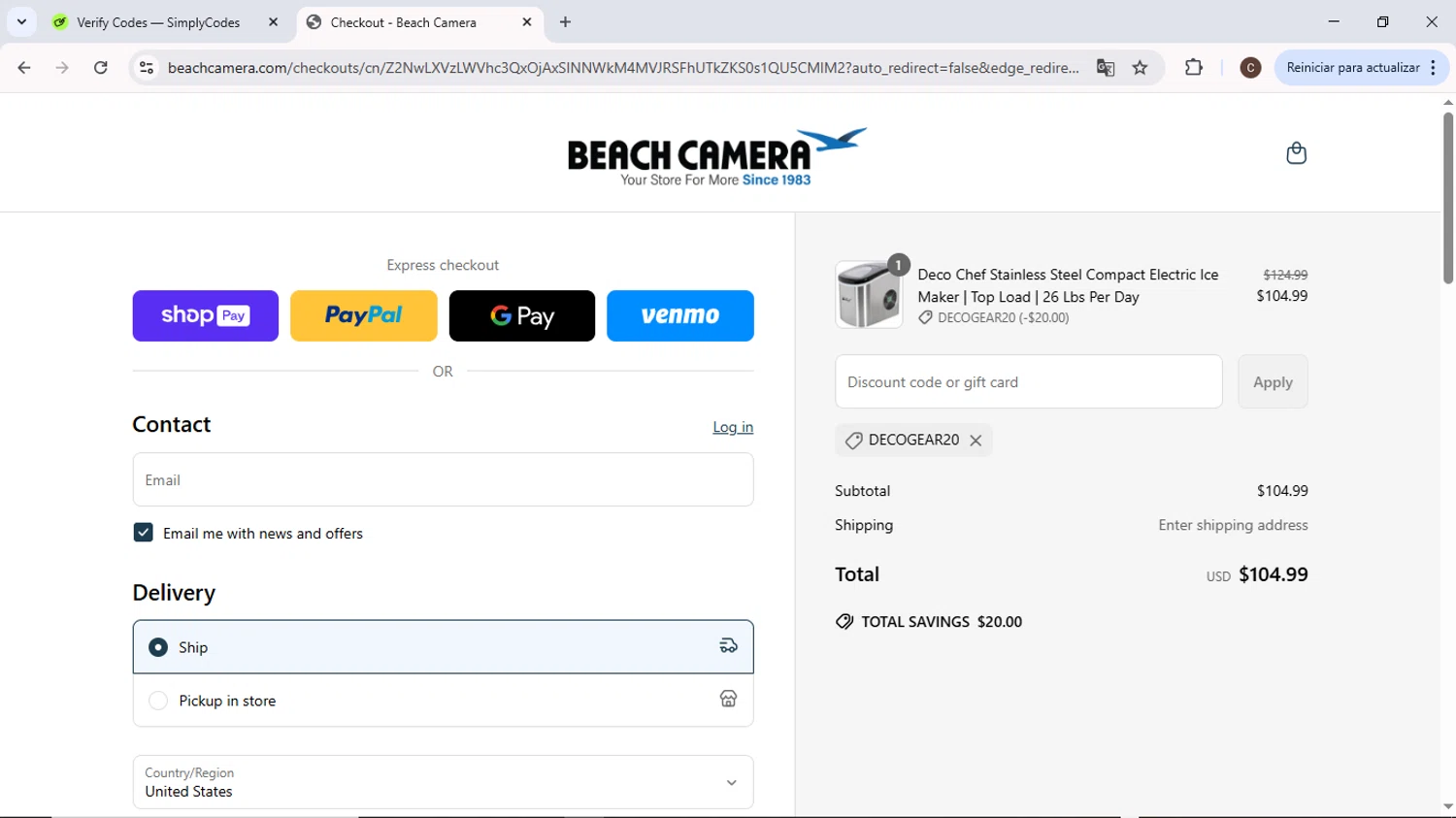This screenshot has width=1456, height=818.
Task: Click the TOTAL SAVINGS $20.00 text
Action: pyautogui.click(x=942, y=622)
